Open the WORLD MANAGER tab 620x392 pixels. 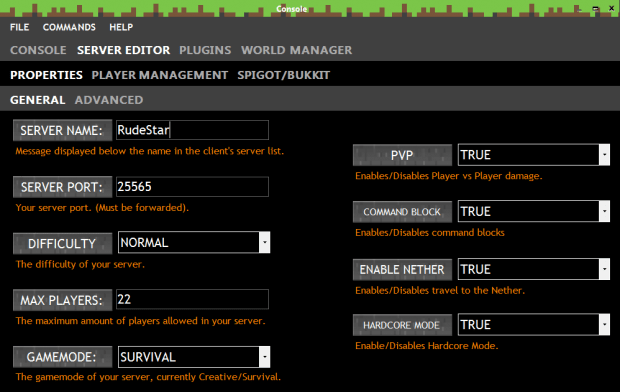pos(297,50)
